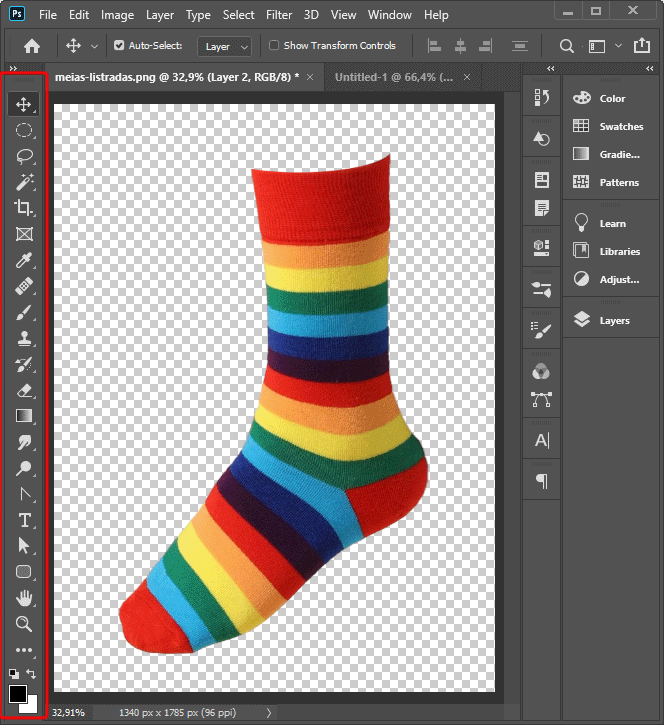
Task: Open the Image menu
Action: [x=117, y=15]
